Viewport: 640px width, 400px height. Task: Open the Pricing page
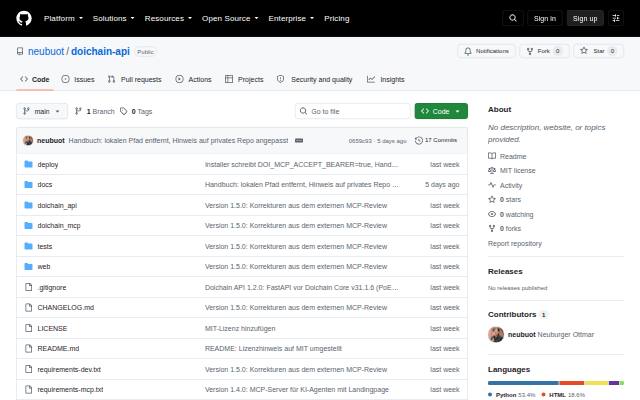pos(336,18)
